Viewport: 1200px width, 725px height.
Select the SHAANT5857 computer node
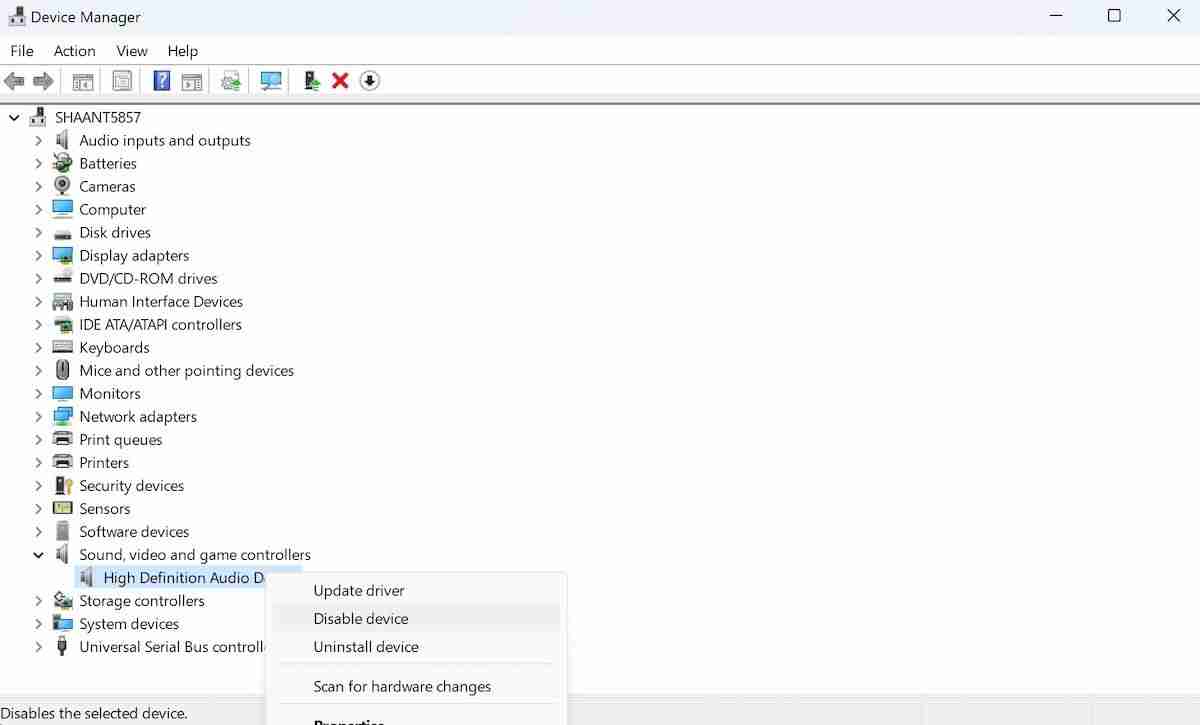[x=97, y=117]
